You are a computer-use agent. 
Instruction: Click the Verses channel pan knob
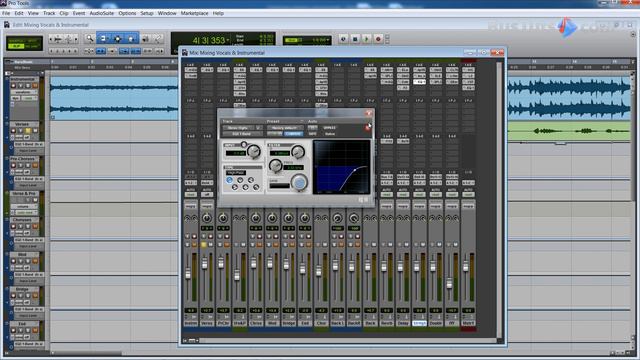click(x=207, y=218)
